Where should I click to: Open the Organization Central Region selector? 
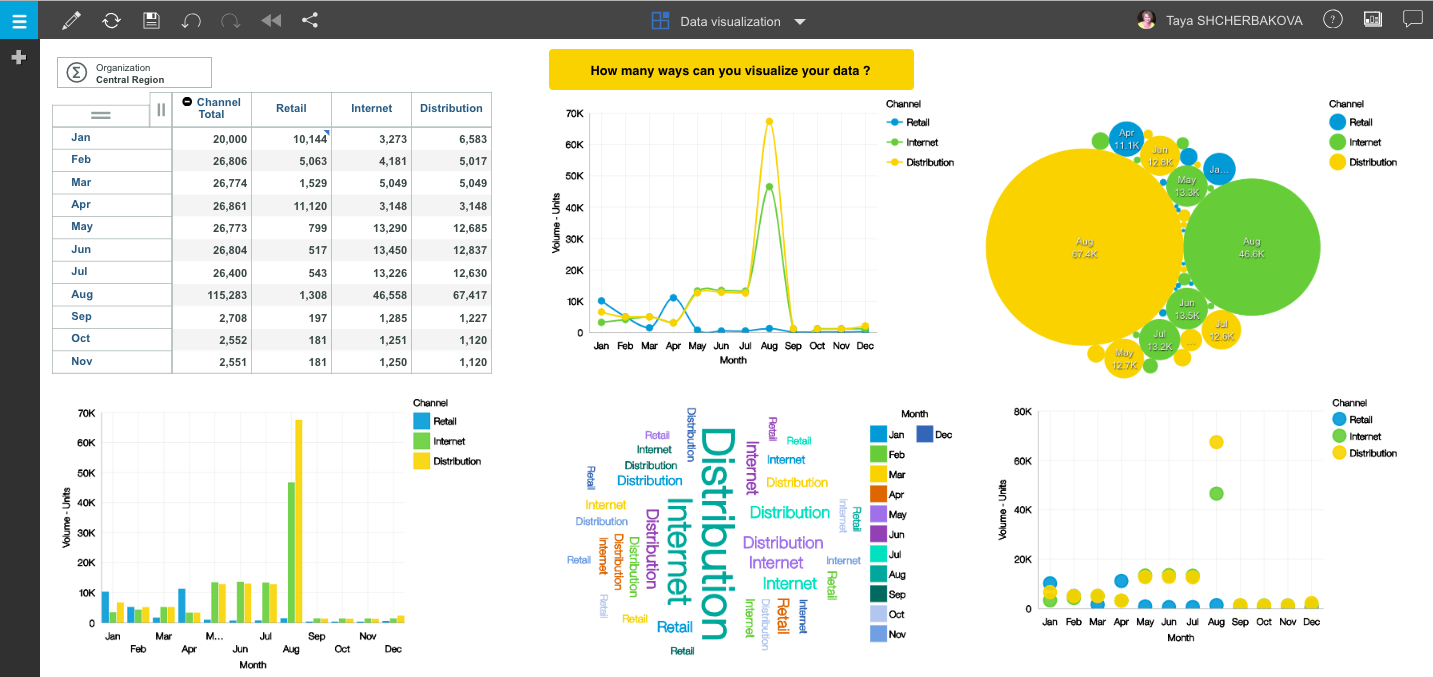[134, 73]
